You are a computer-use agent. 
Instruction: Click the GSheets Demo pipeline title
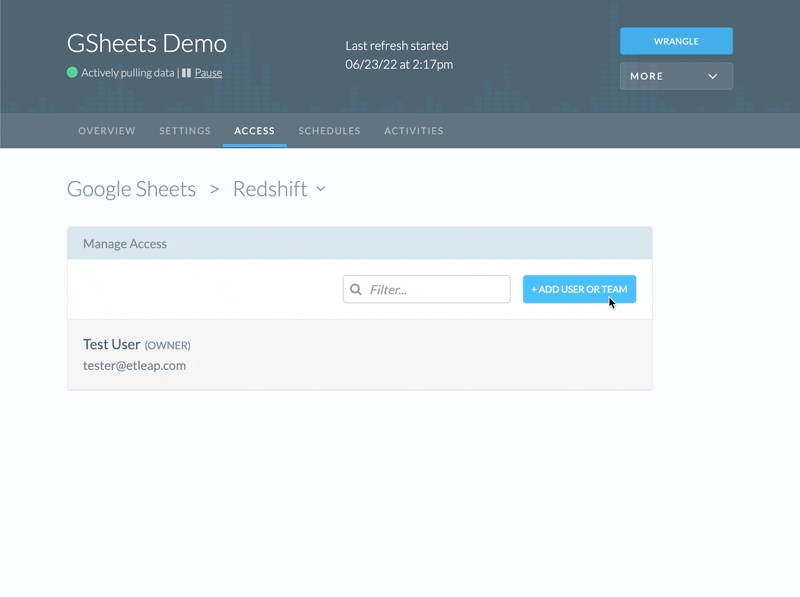tap(147, 44)
